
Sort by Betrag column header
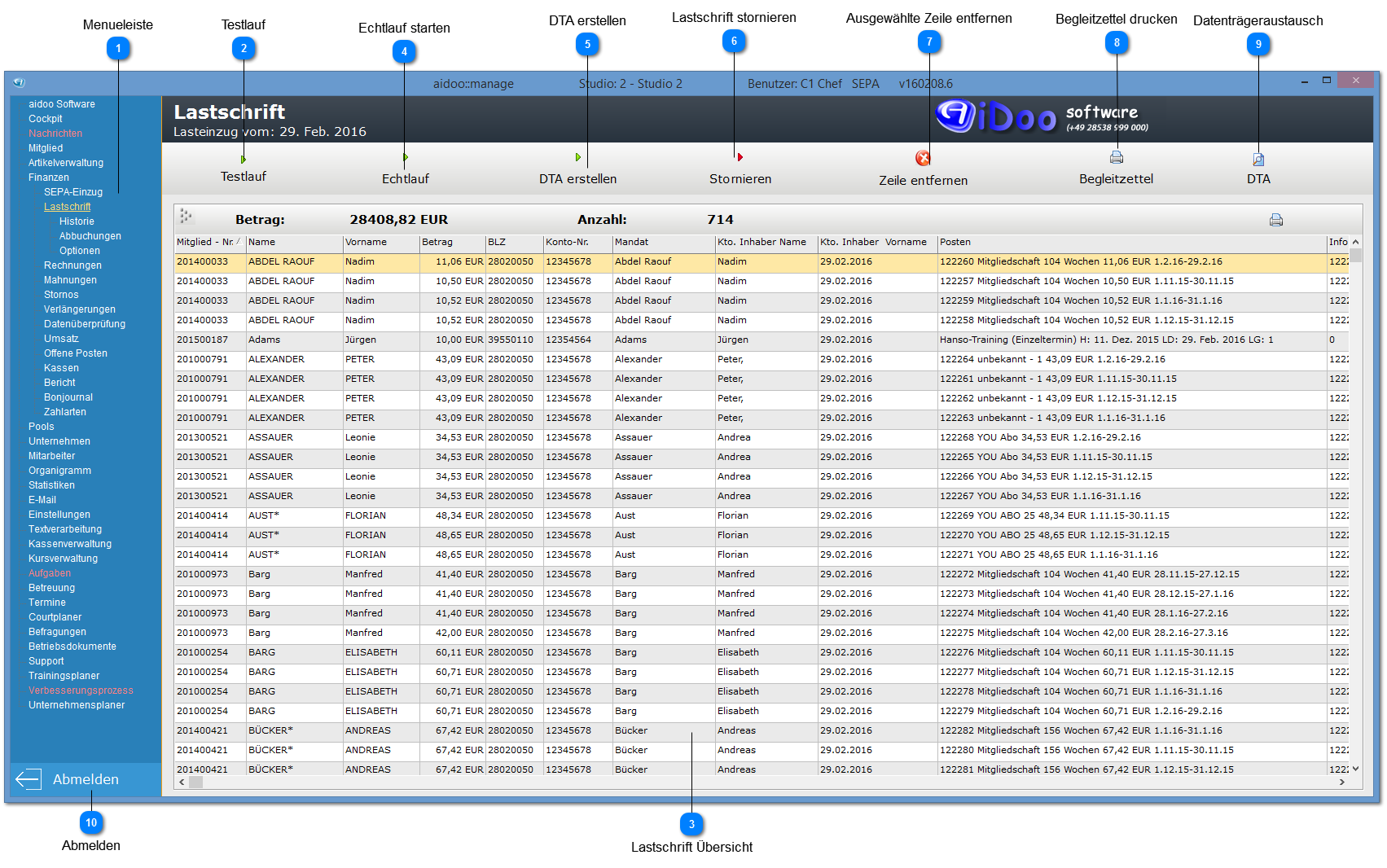452,242
